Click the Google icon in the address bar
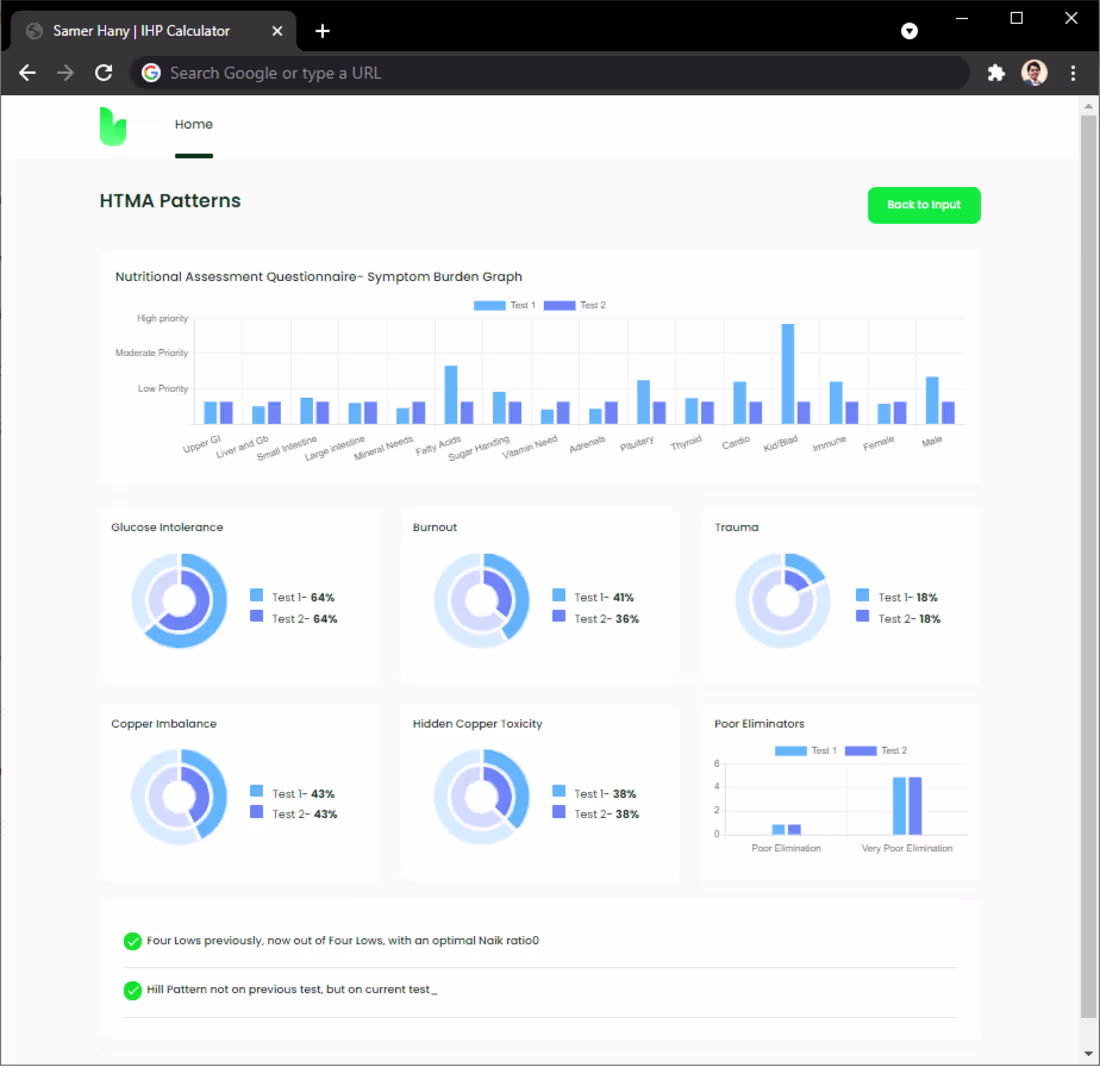The height and width of the screenshot is (1067, 1100). 150,72
